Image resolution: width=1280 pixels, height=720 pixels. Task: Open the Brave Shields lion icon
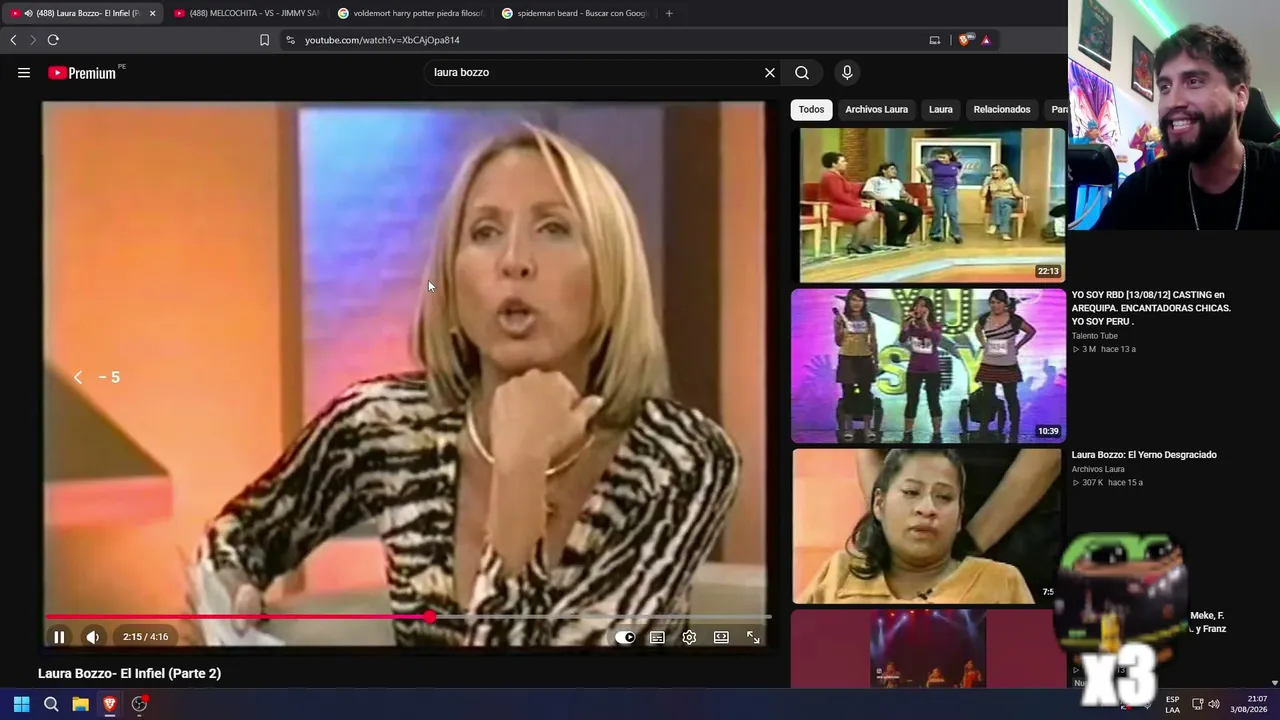[964, 40]
